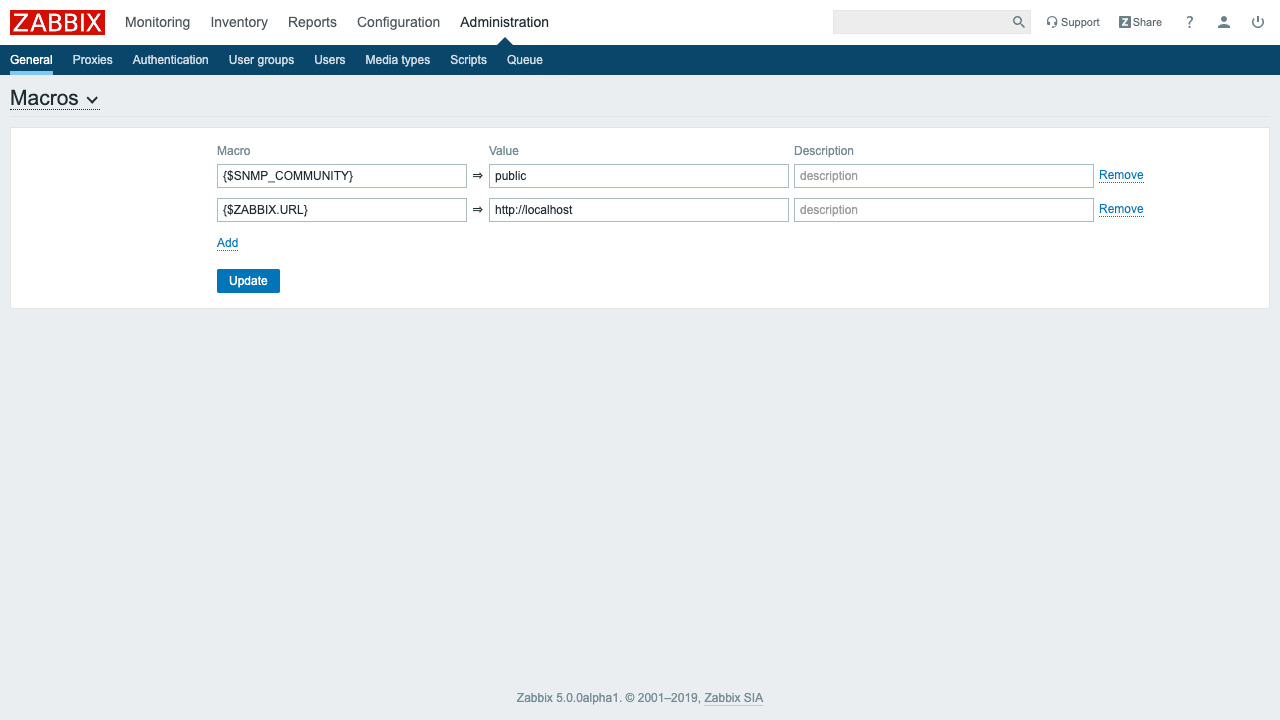Image resolution: width=1280 pixels, height=720 pixels.
Task: Switch to the Proxies tab
Action: (92, 60)
